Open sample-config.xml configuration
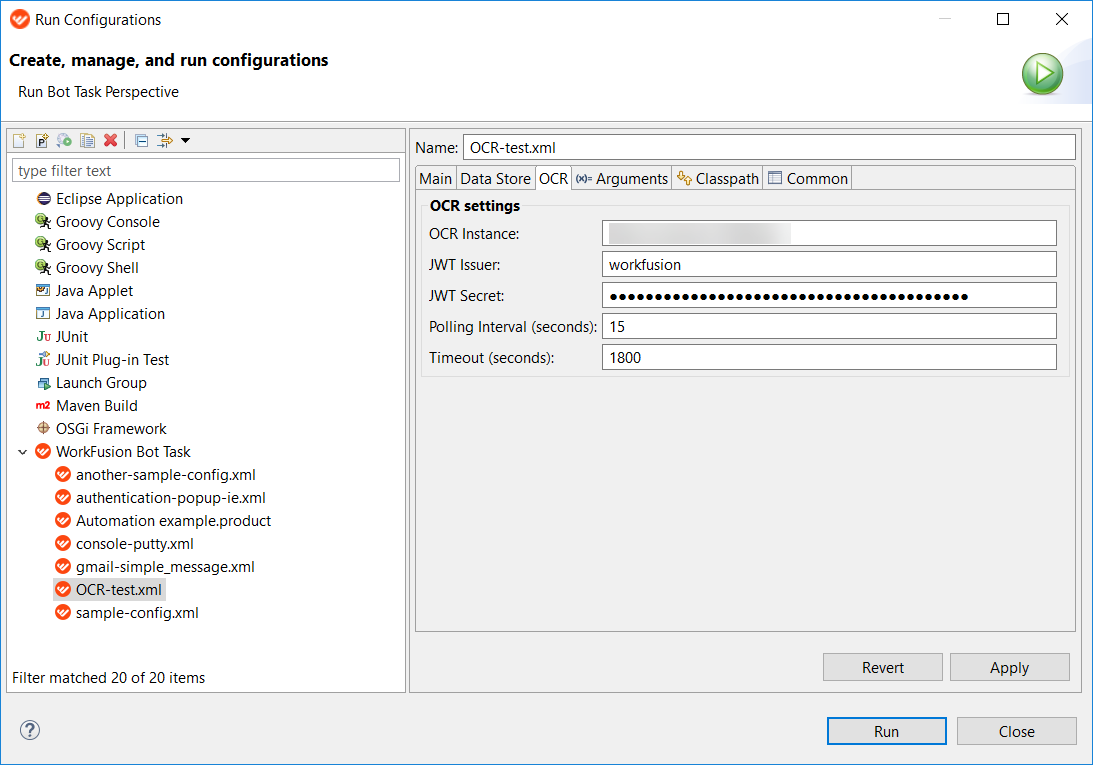This screenshot has height=765, width=1093. point(137,613)
